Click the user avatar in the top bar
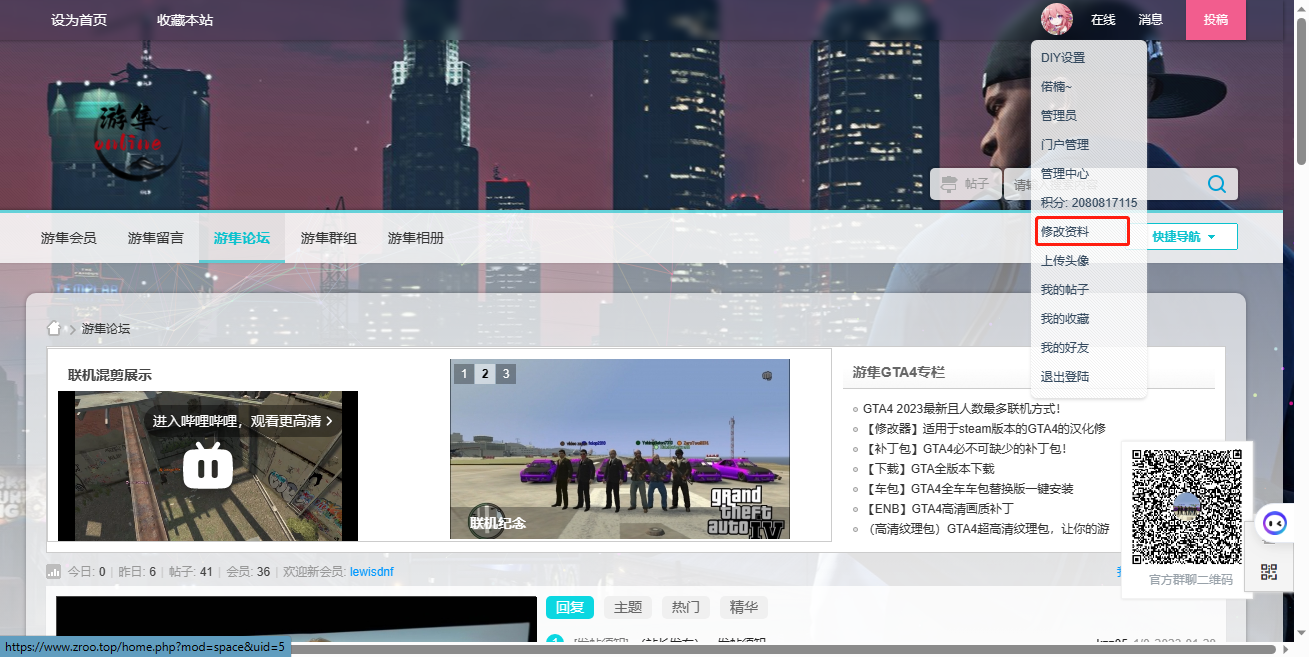Viewport: 1309px width, 657px height. (x=1056, y=19)
